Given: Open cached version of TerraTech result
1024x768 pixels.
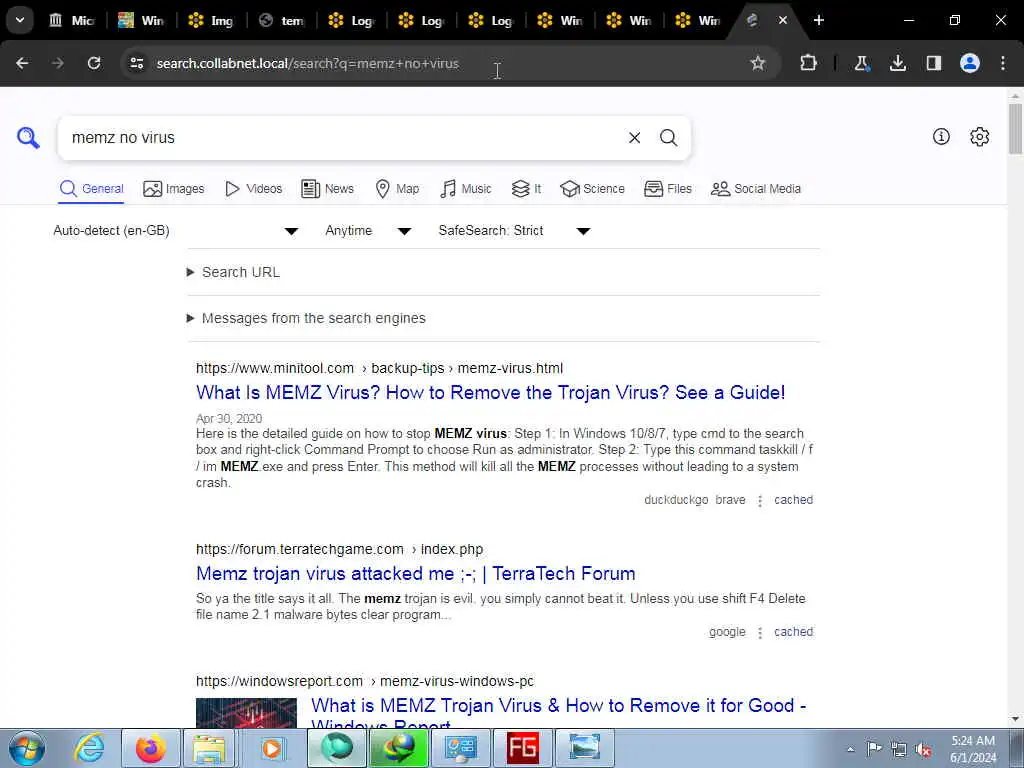Looking at the screenshot, I should click(793, 632).
